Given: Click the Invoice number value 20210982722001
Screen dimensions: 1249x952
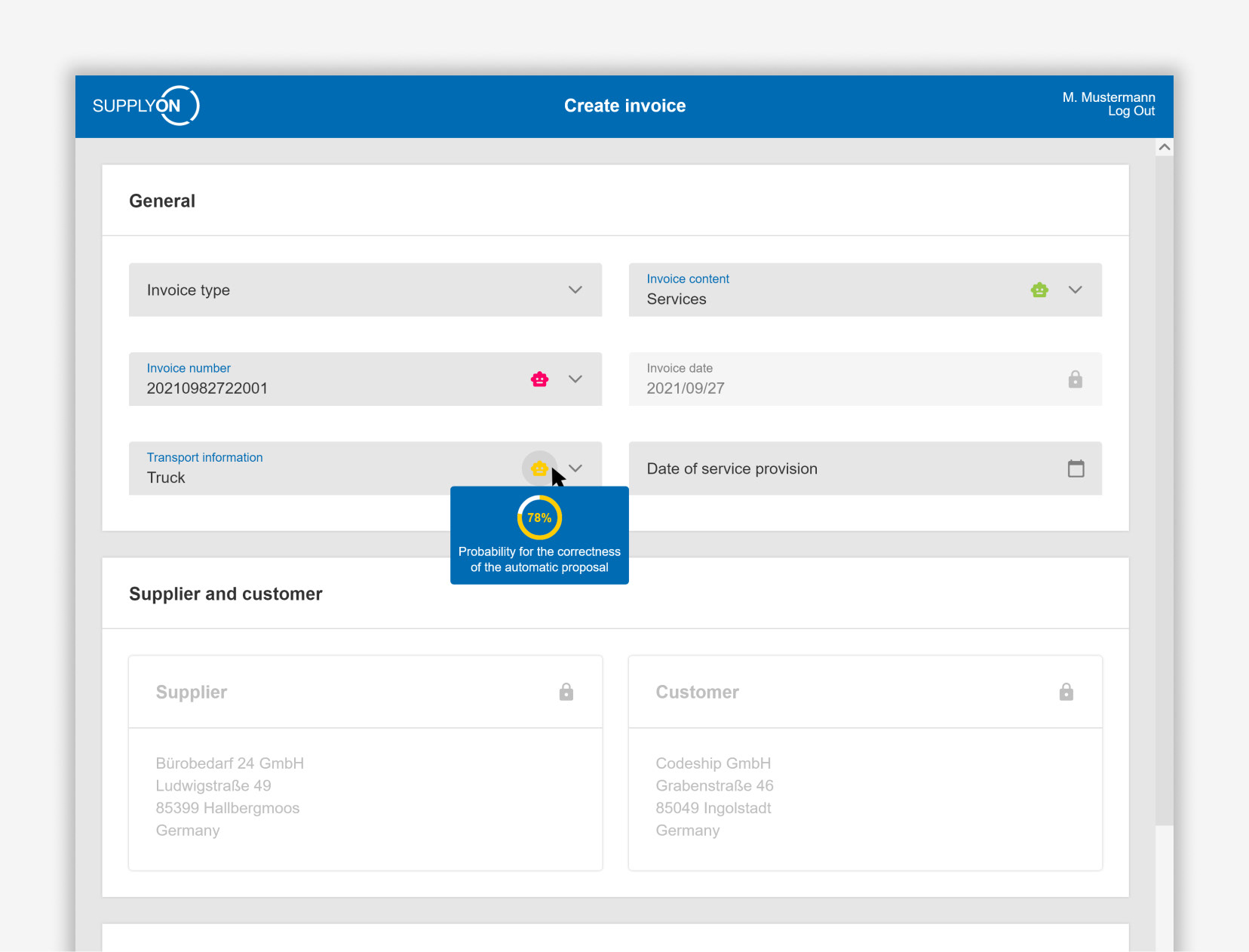Looking at the screenshot, I should point(207,388).
